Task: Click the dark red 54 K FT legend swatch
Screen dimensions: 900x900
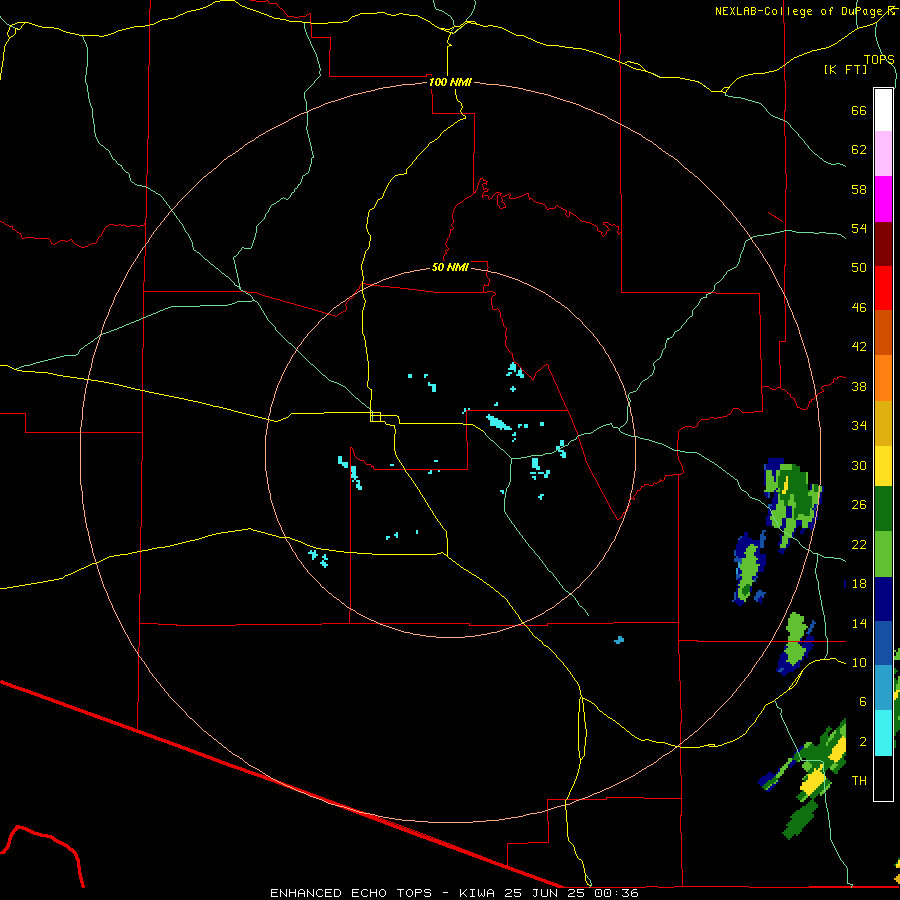Action: tap(883, 243)
